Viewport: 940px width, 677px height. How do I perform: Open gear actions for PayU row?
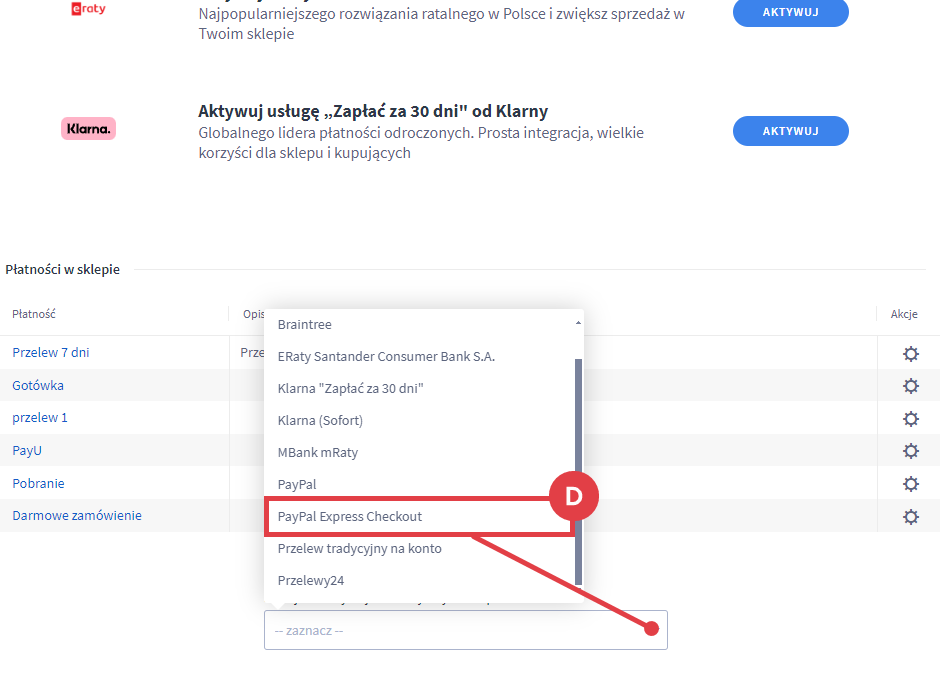[x=911, y=450]
